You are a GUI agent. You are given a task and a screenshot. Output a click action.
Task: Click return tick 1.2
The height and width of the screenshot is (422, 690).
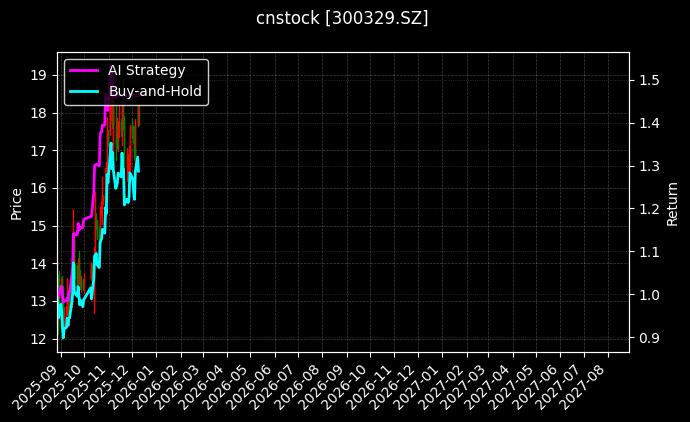(x=650, y=209)
